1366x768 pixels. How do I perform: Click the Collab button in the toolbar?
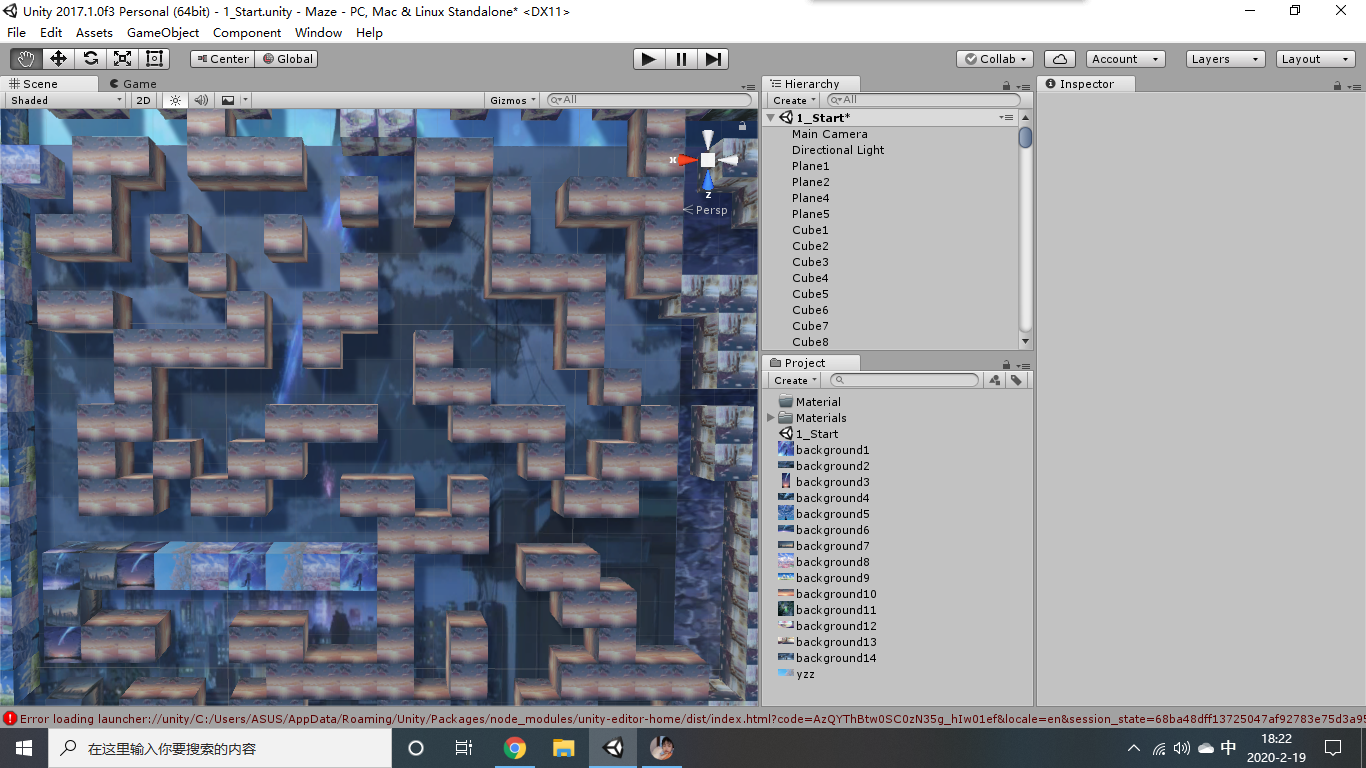coord(994,58)
